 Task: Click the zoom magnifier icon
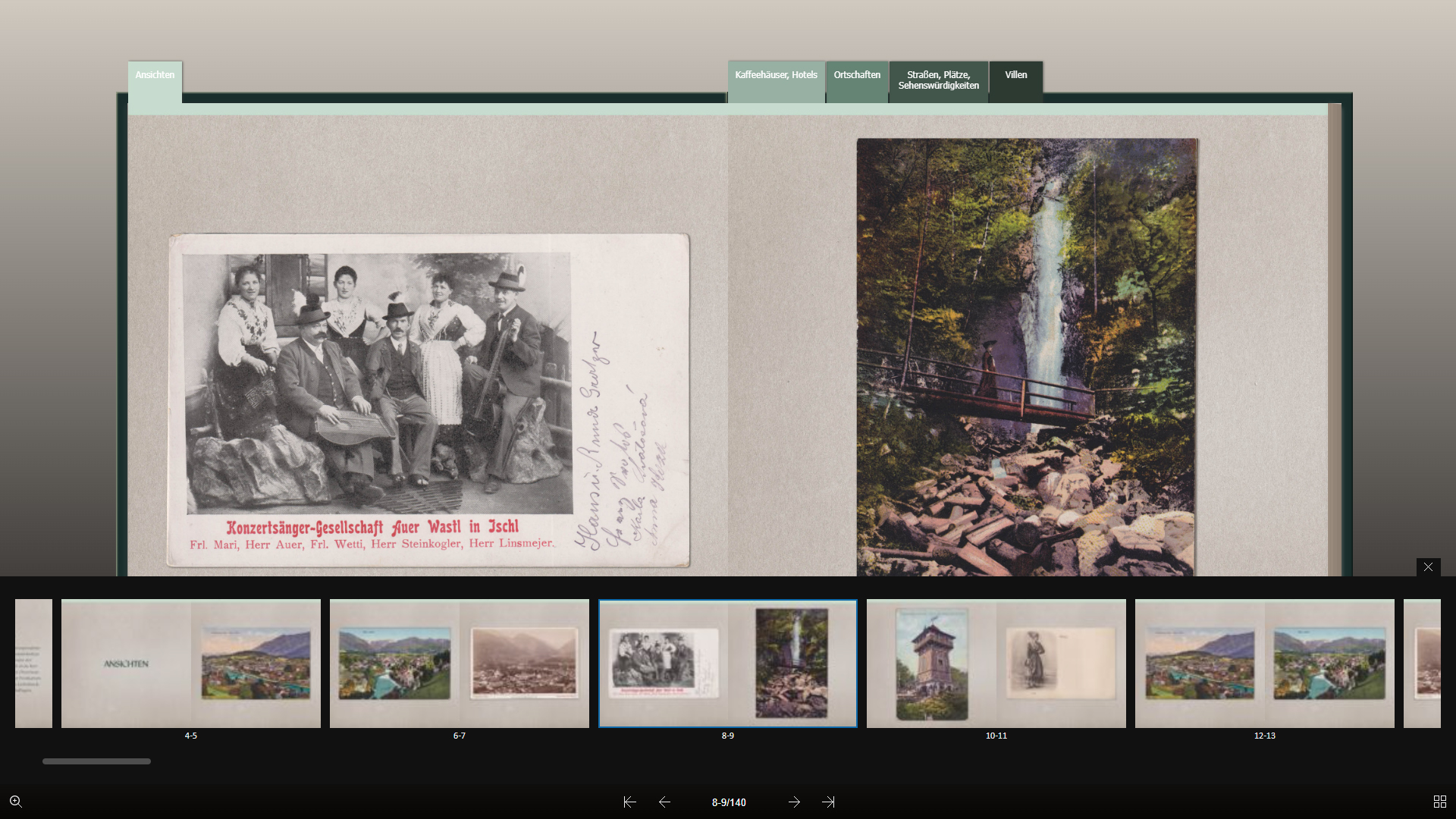click(x=15, y=802)
